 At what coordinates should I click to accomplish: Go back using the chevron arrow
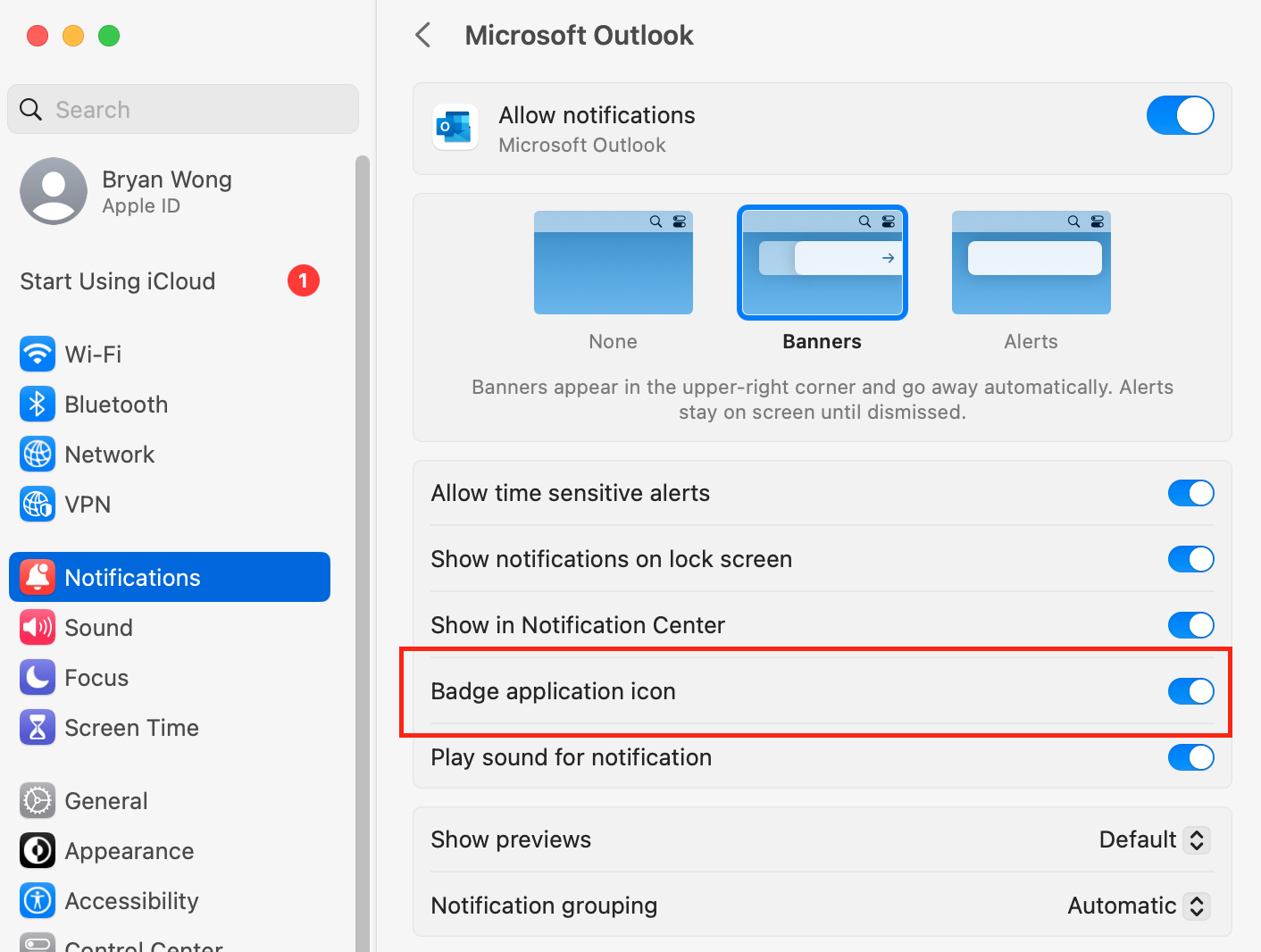coord(423,36)
